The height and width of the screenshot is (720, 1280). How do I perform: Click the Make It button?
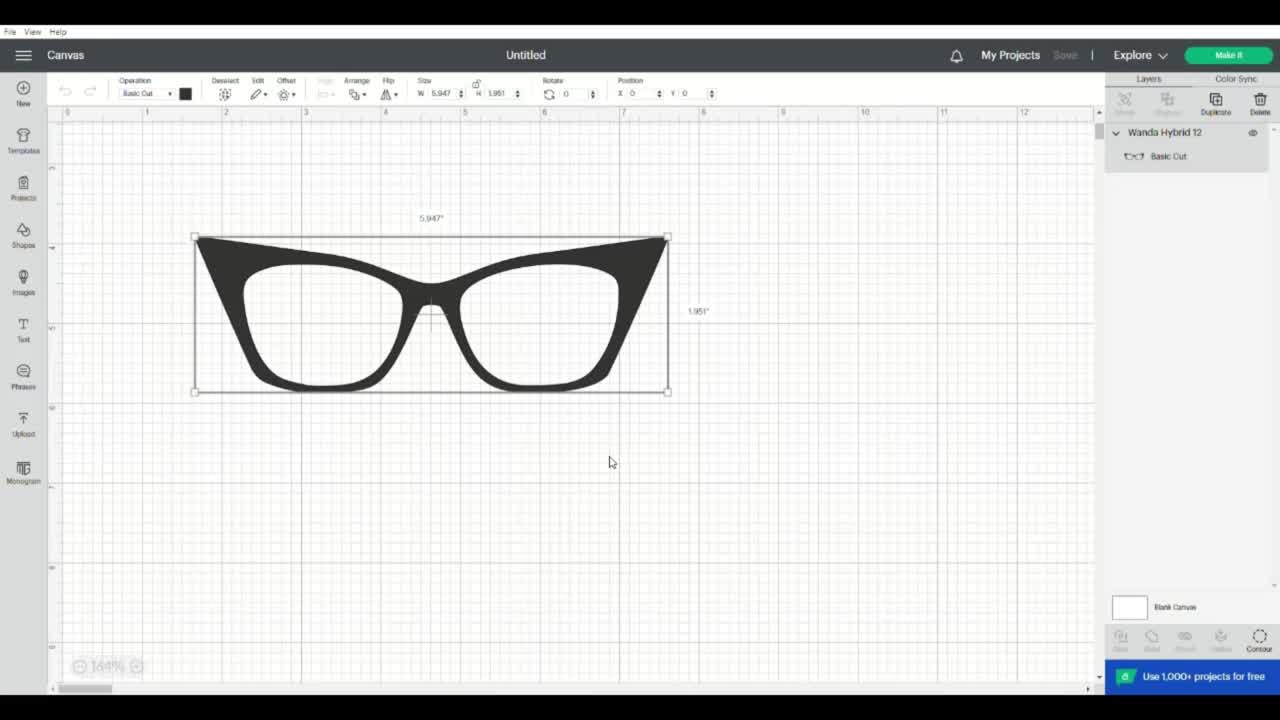coord(1228,56)
